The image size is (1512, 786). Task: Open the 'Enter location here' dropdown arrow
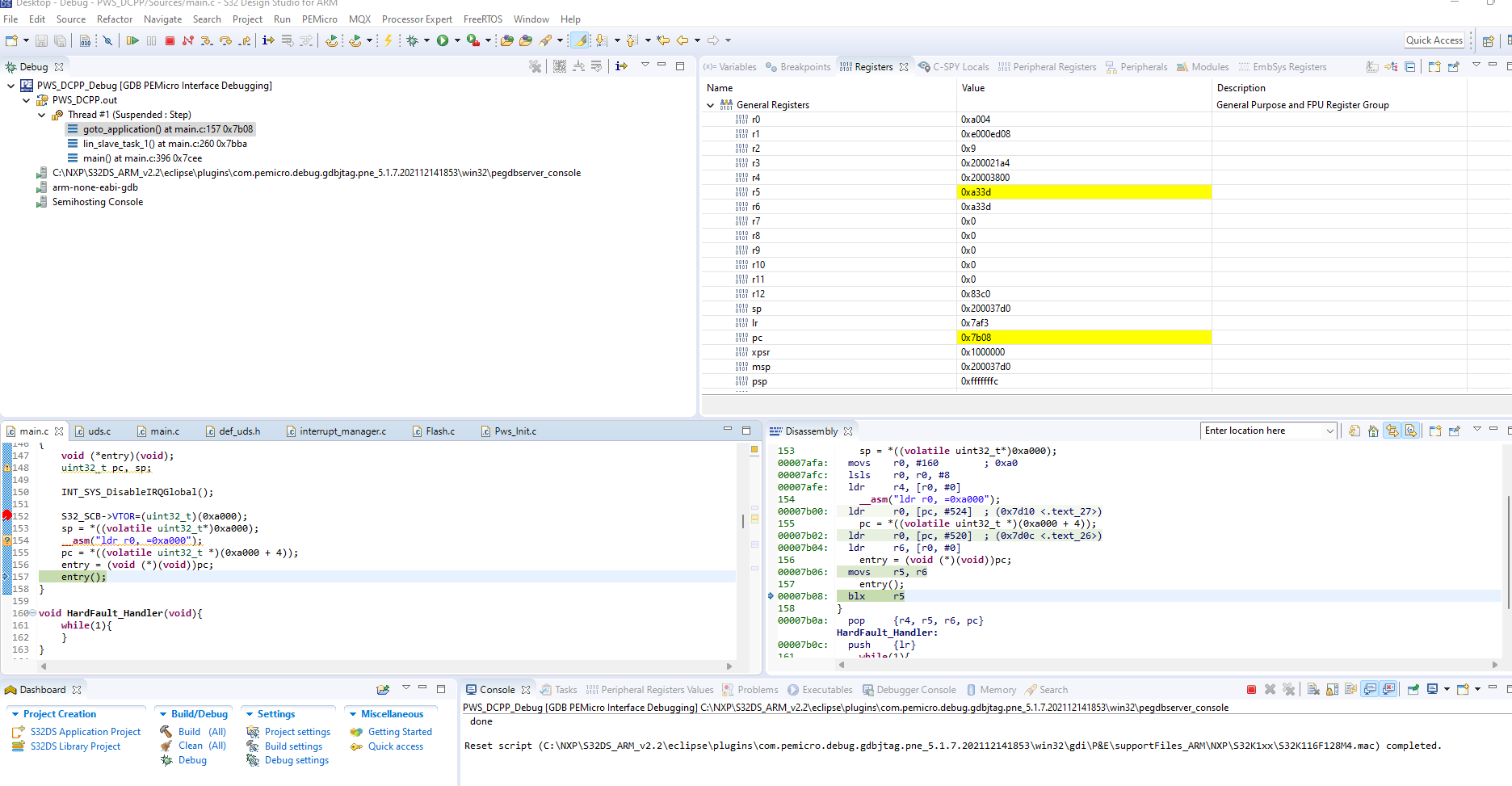(x=1329, y=431)
